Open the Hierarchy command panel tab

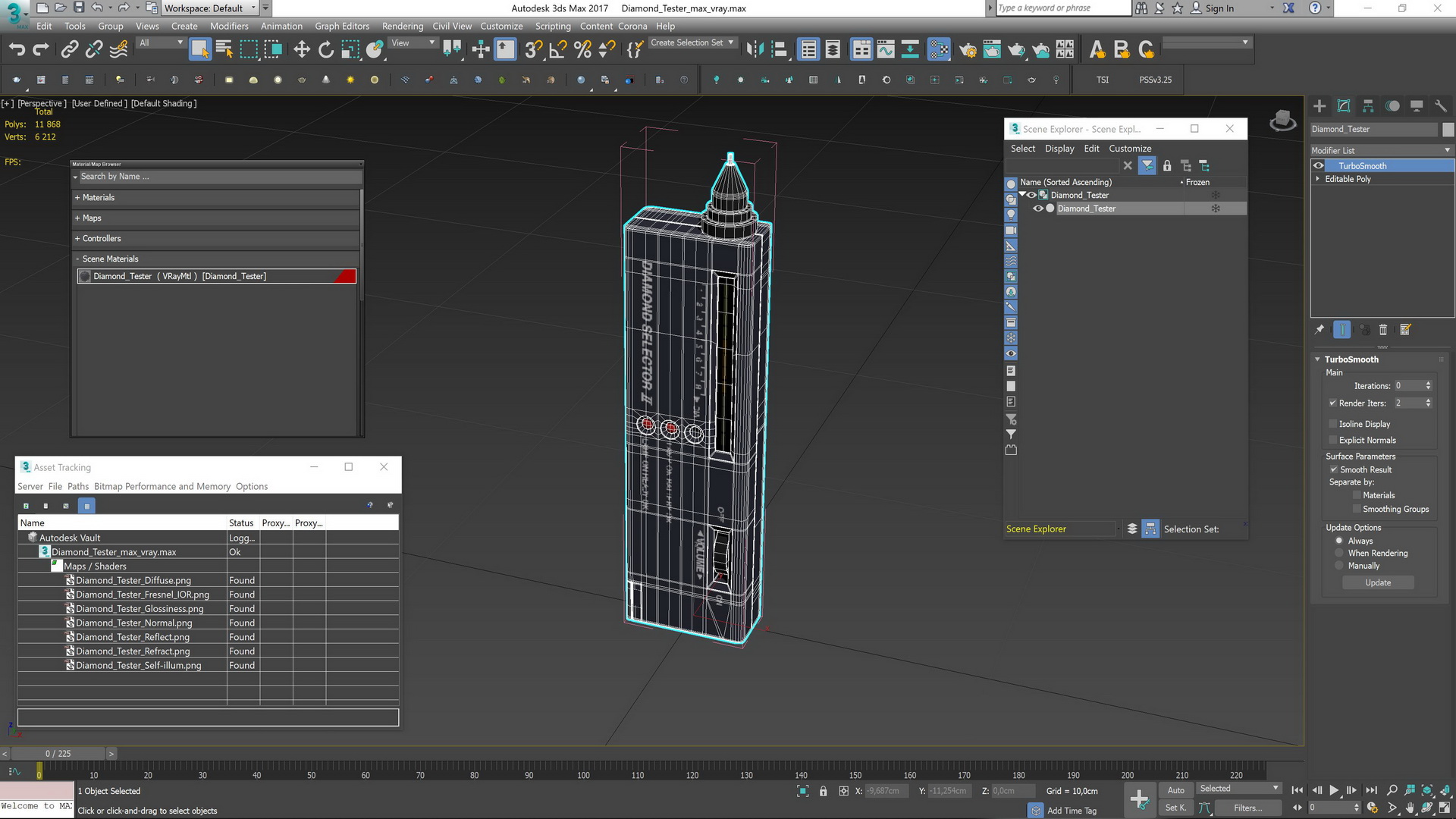coord(1368,106)
